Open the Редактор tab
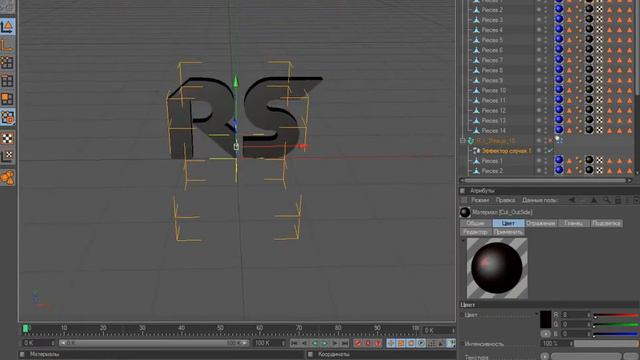The image size is (640, 360). [476, 232]
